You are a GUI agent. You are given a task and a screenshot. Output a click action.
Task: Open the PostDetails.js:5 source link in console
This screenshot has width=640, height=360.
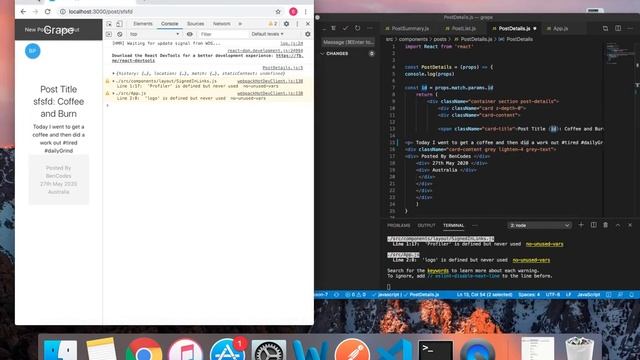tap(282, 68)
